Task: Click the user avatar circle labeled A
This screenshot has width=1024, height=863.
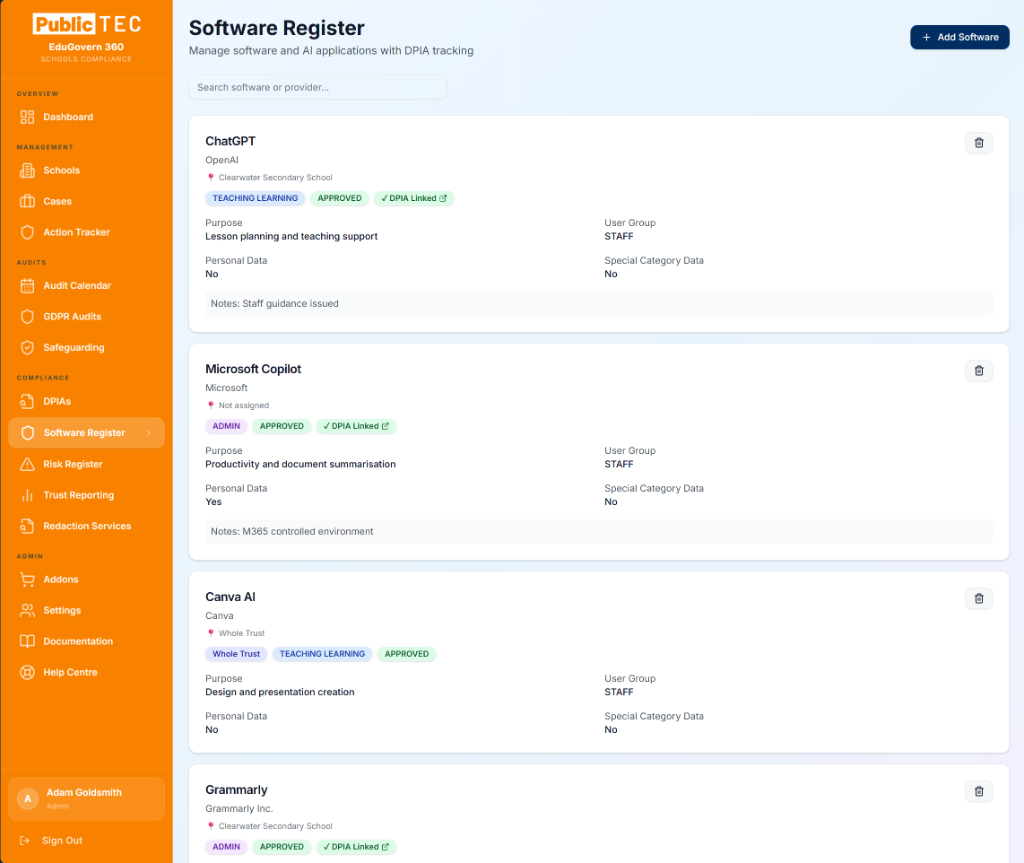Action: pyautogui.click(x=27, y=798)
